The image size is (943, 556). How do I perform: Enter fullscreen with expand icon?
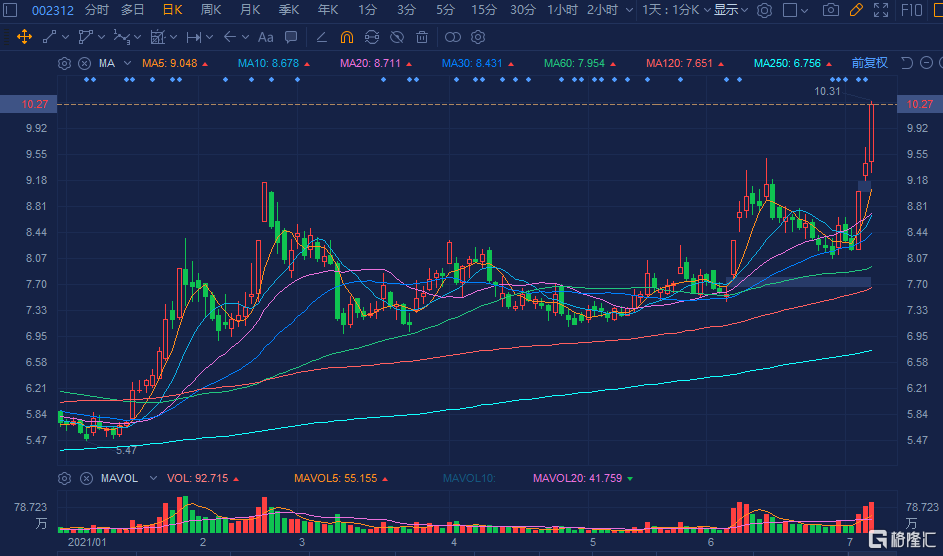point(881,10)
